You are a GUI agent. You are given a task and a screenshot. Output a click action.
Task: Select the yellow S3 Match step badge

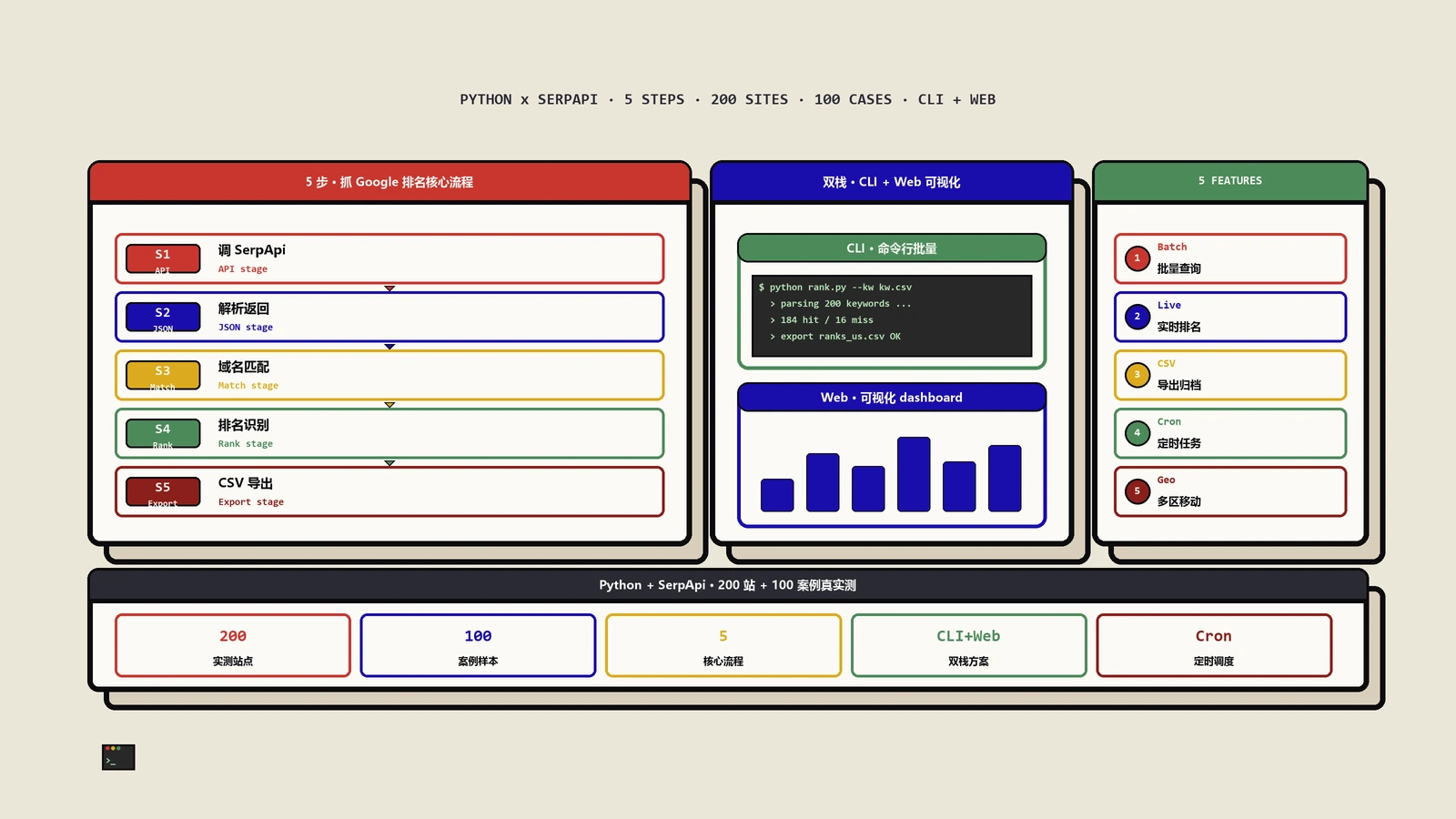(163, 375)
